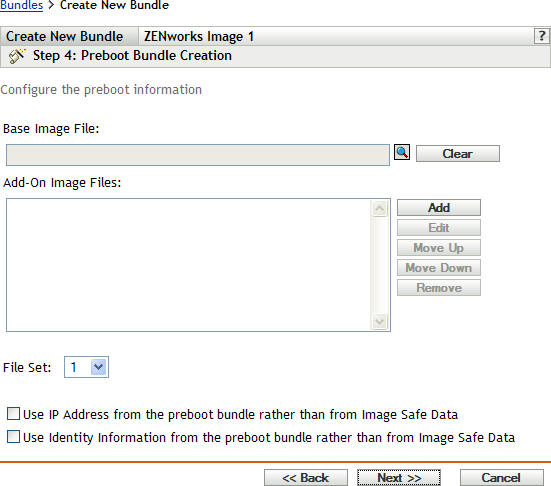Click the magnifier browse icon for Base Image File
Image resolution: width=551 pixels, height=486 pixels.
(x=402, y=152)
